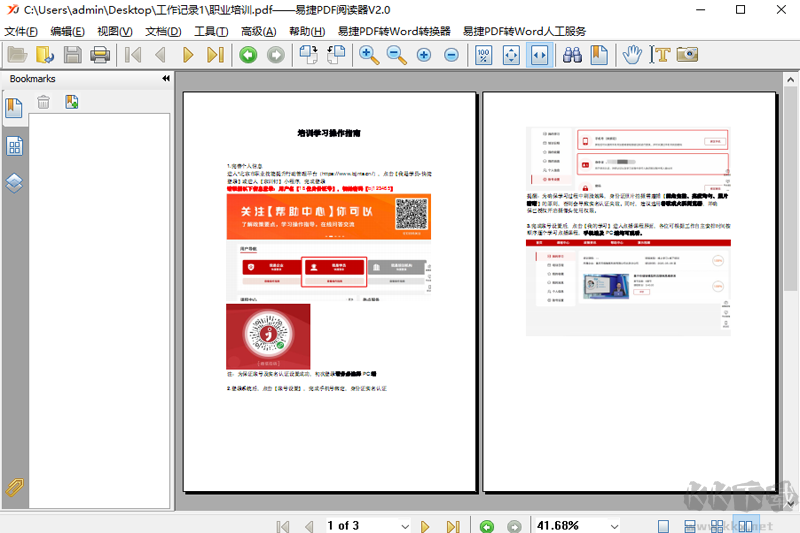Click 易捷PDF转Word转换器 menu item
800x533 pixels.
[394, 31]
